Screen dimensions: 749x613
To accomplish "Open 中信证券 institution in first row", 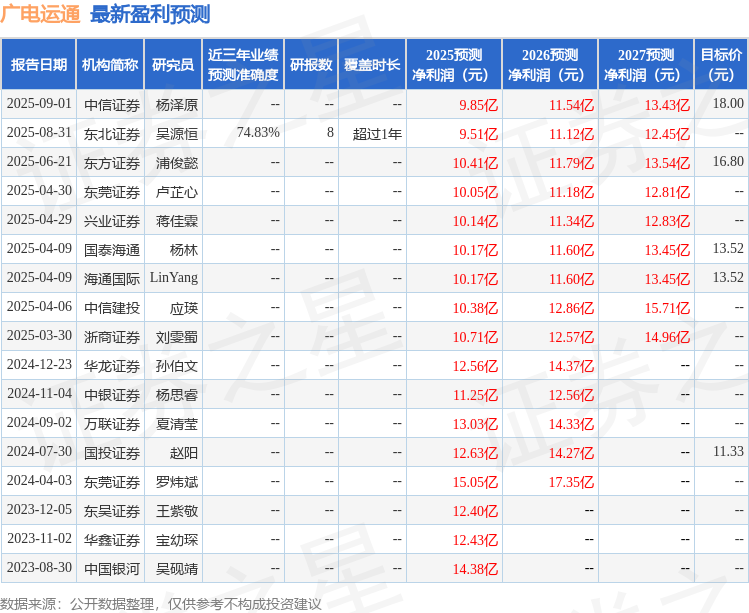I will tap(111, 104).
